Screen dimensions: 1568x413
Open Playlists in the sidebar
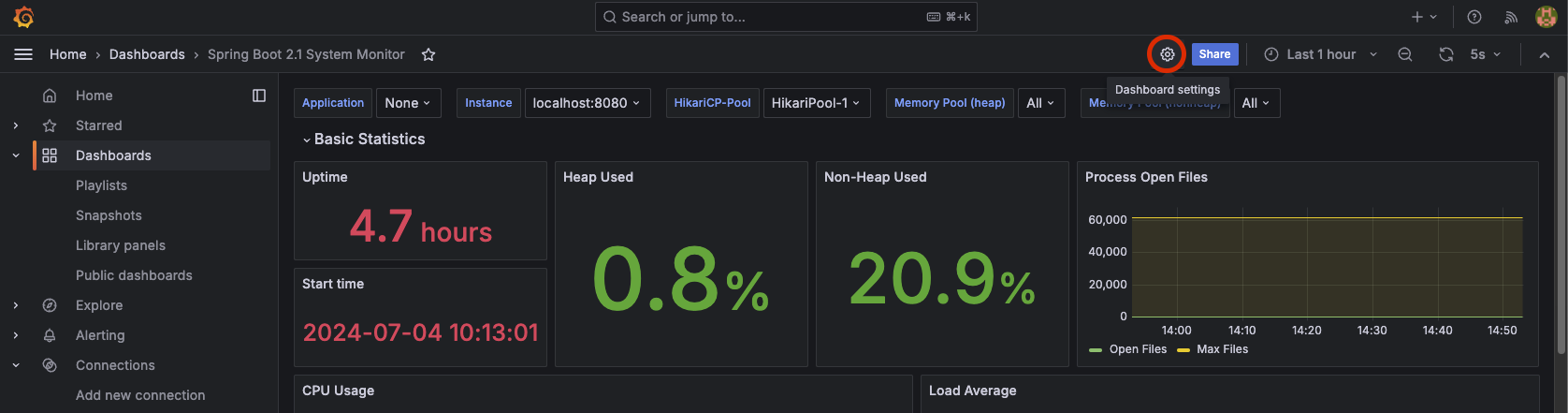[x=101, y=185]
